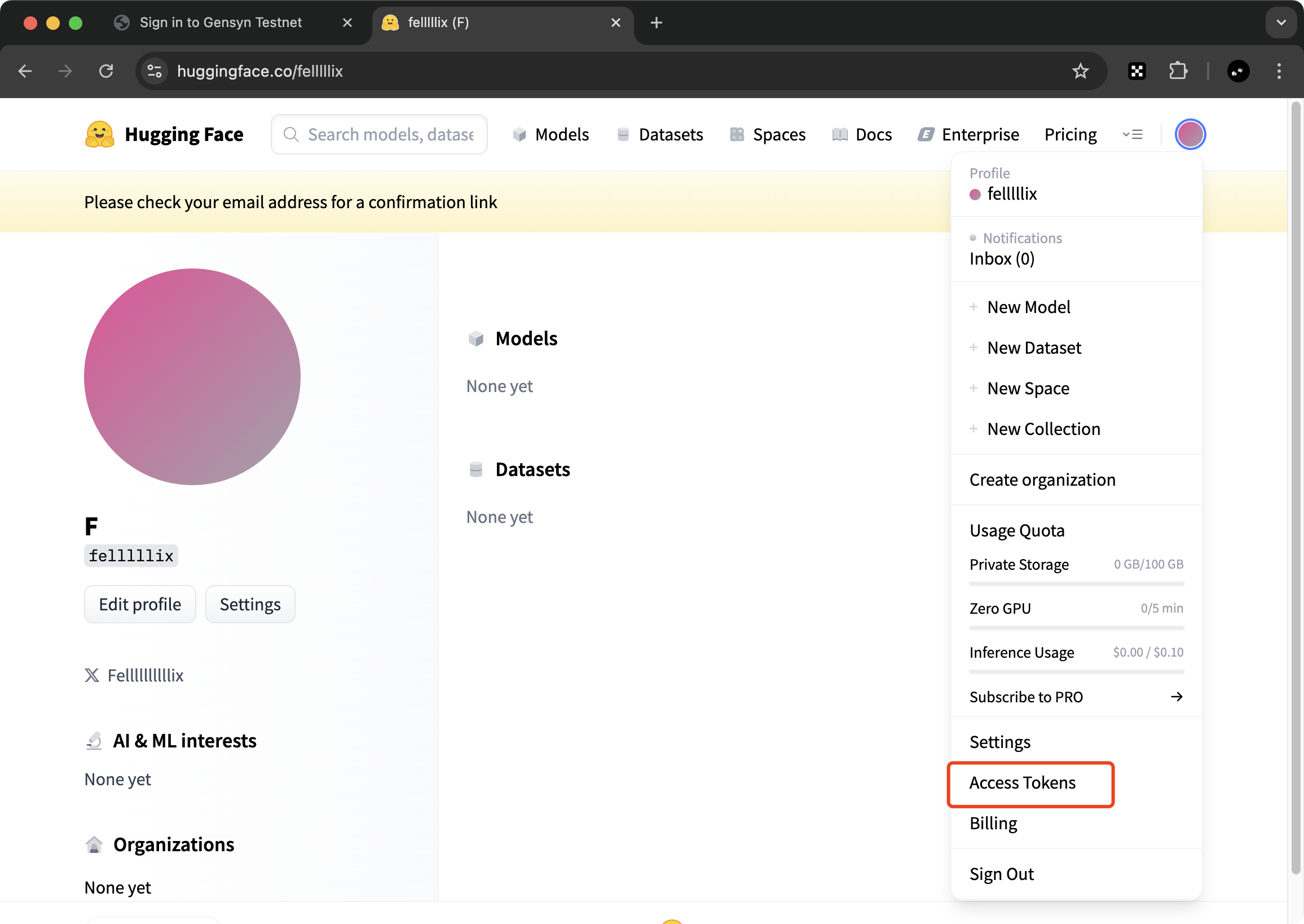Click the large pink profile picture
The image size is (1304, 924).
[x=192, y=377]
